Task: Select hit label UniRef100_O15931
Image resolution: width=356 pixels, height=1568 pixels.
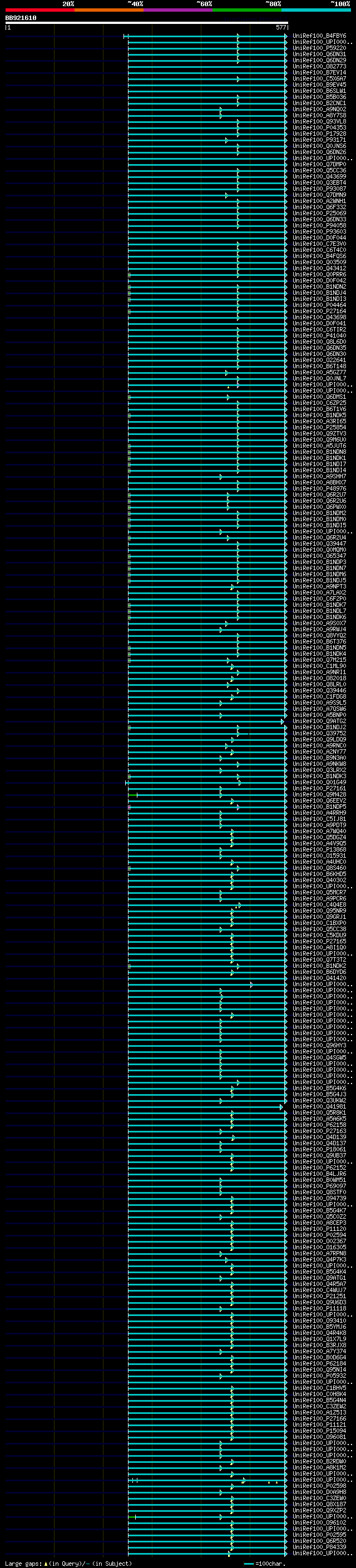Action: click(319, 855)
